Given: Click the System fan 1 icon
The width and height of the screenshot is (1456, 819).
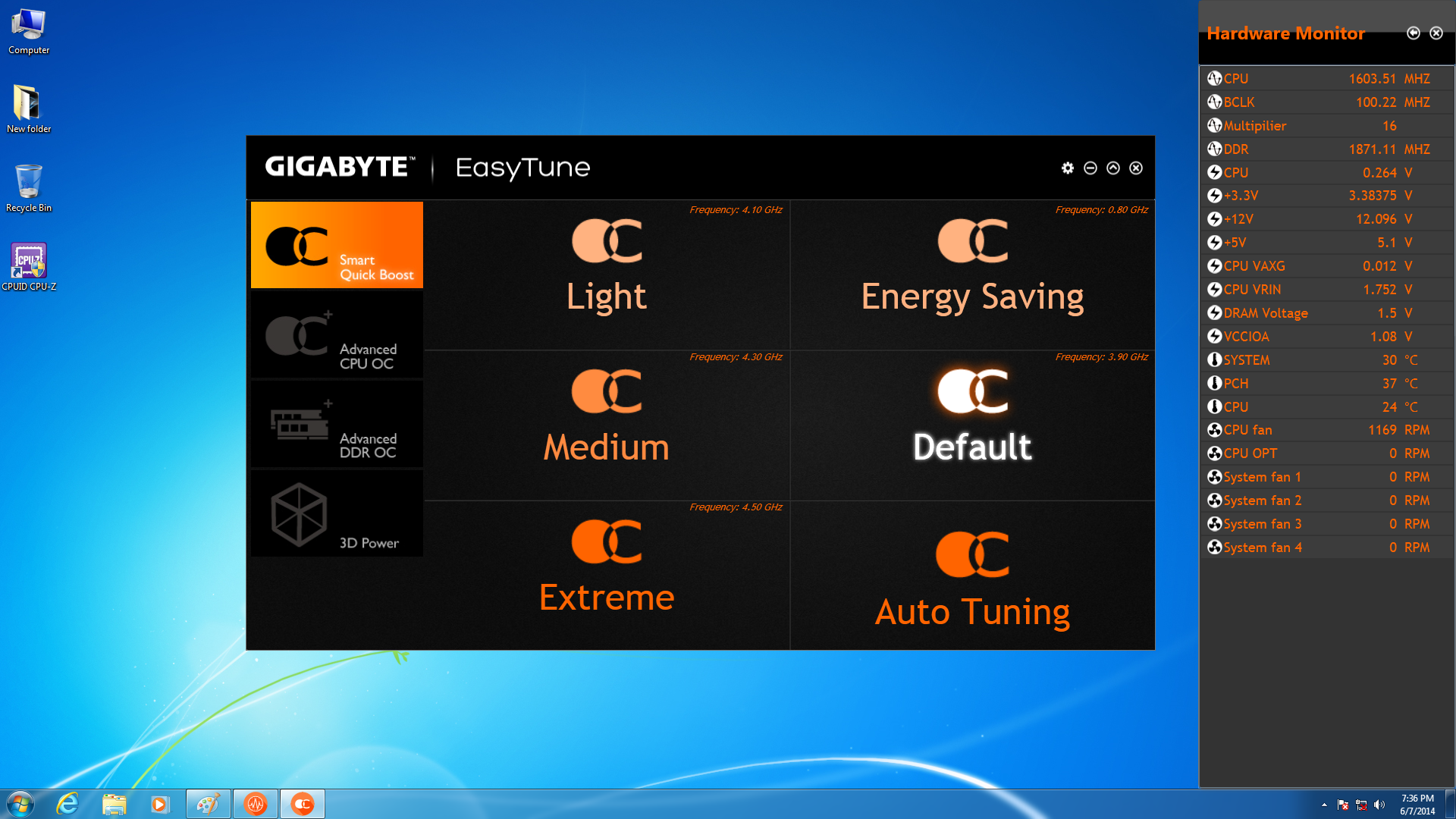Looking at the screenshot, I should pos(1214,477).
